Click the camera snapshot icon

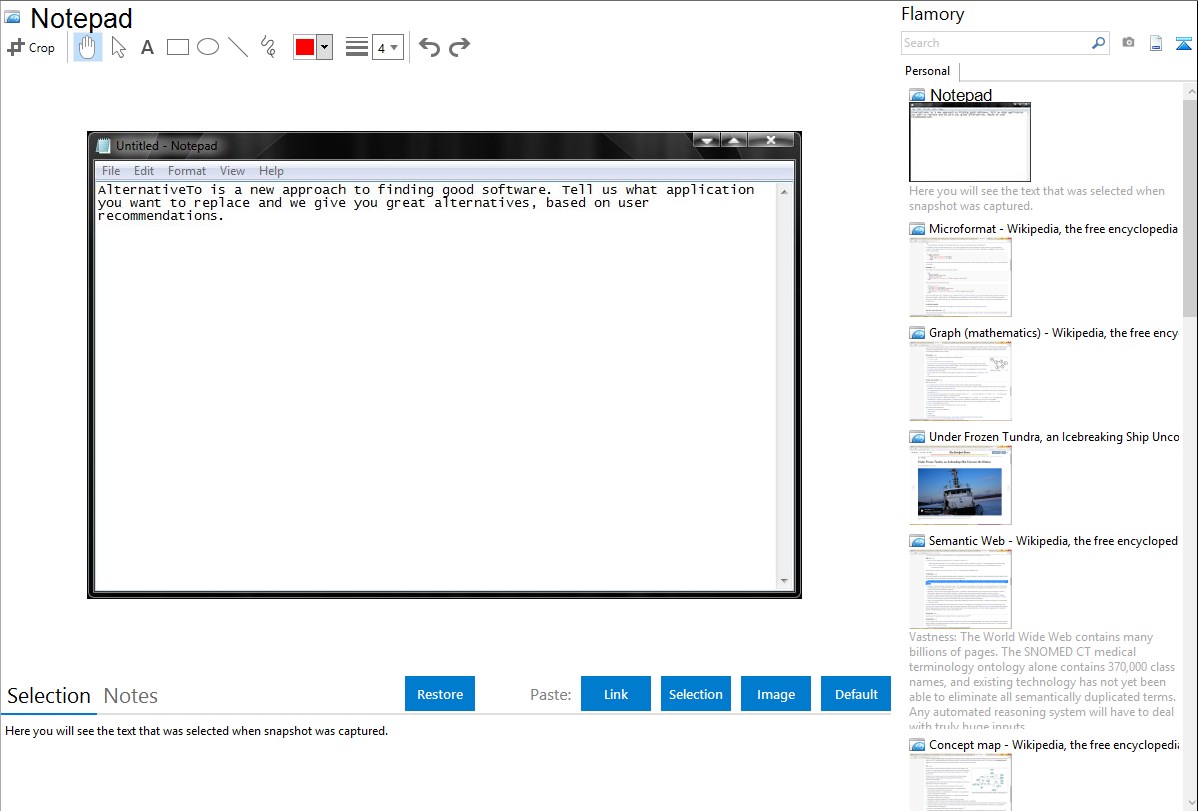tap(1128, 43)
